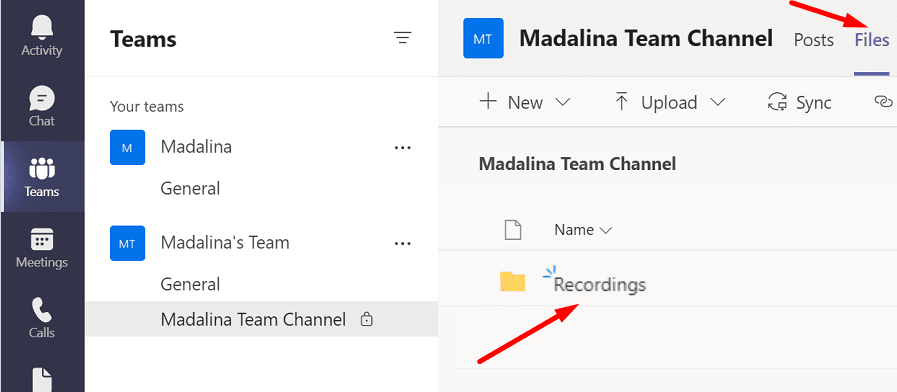Open the Madalina team entry
The height and width of the screenshot is (392, 897).
196,147
